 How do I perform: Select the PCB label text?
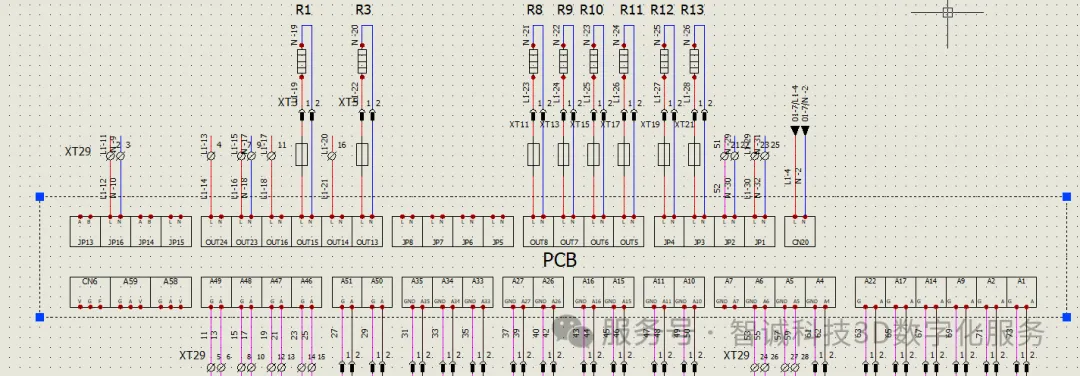point(559,261)
